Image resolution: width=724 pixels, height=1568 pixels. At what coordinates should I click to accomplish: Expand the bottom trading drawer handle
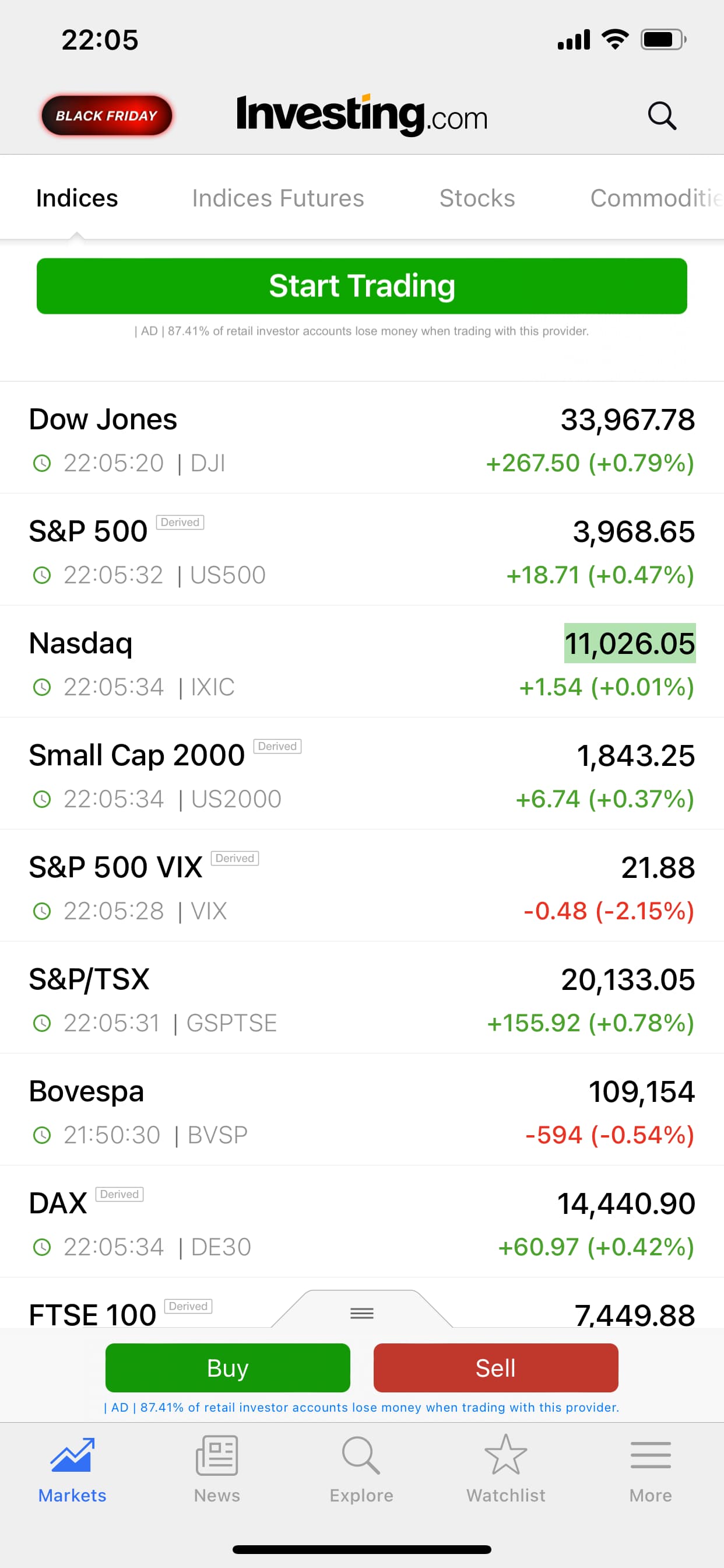tap(362, 1313)
